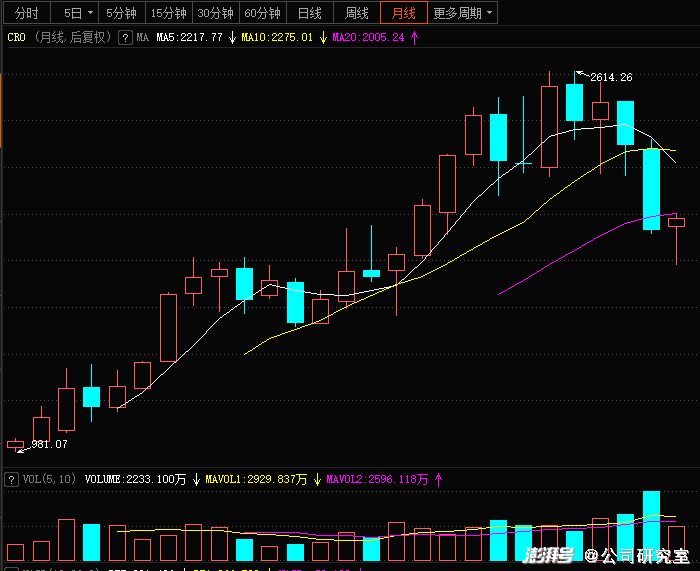
Task: Switch to the 日线 daily tab
Action: click(x=310, y=13)
